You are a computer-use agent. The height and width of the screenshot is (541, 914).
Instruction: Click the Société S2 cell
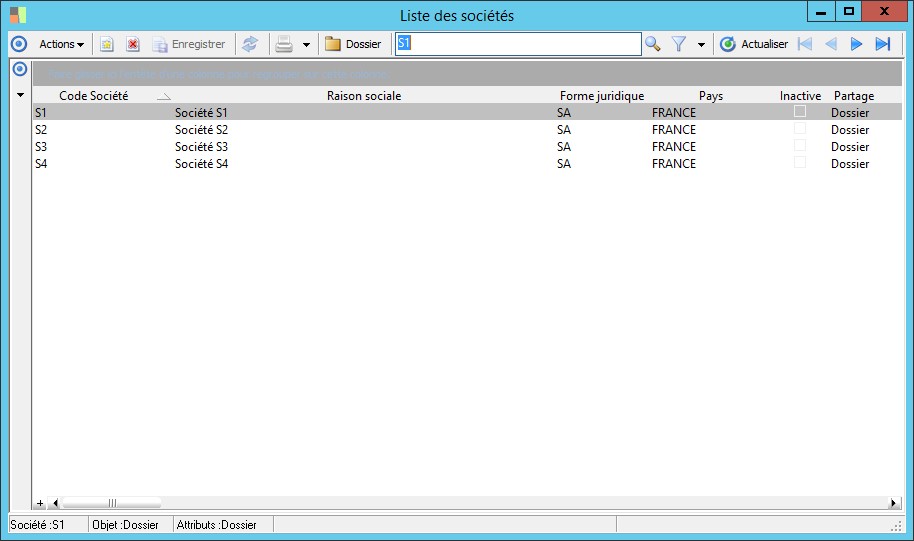pos(201,129)
